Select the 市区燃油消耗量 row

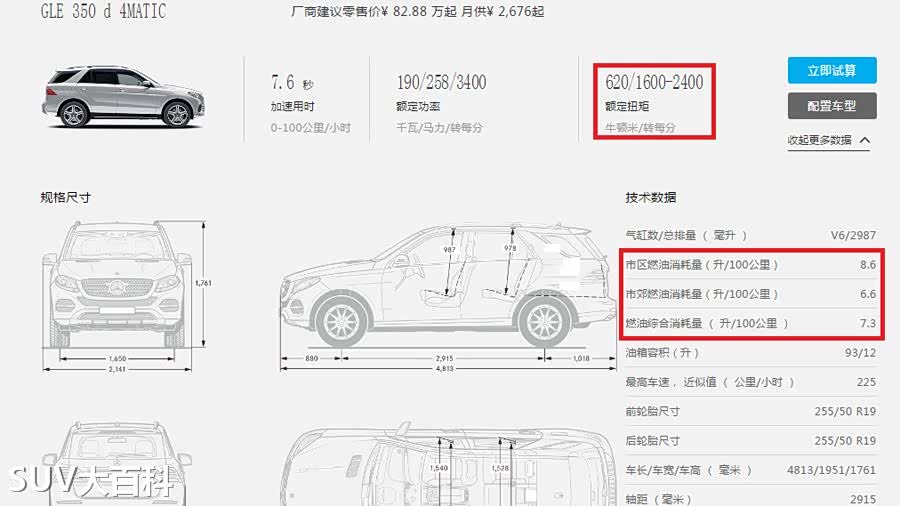coord(751,264)
